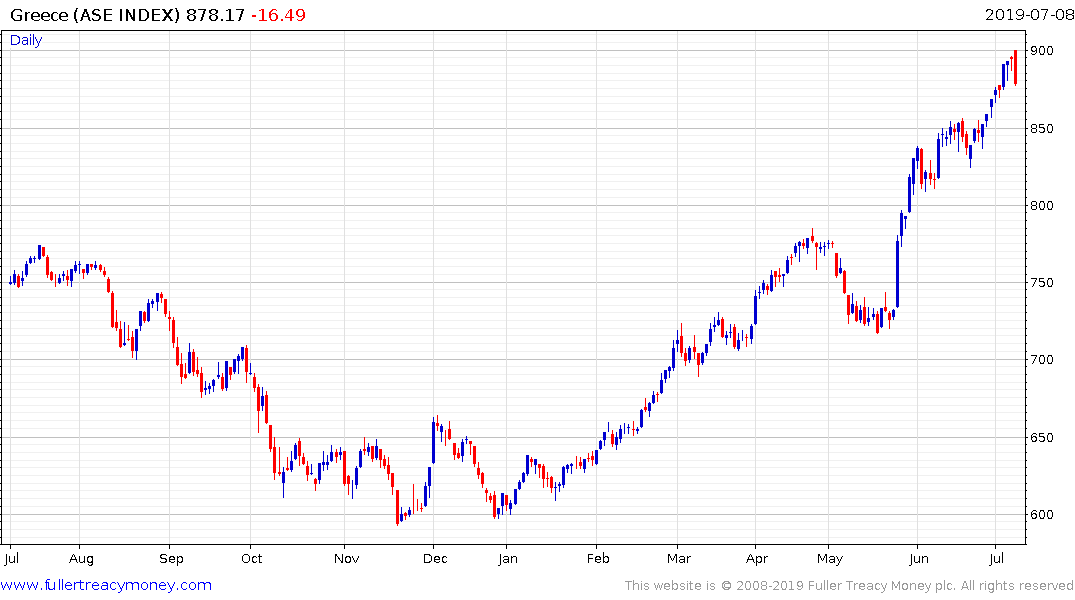The width and height of the screenshot is (1075, 600).
Task: Click the chart title 'Greece (ASE INDEX)'
Action: point(95,15)
